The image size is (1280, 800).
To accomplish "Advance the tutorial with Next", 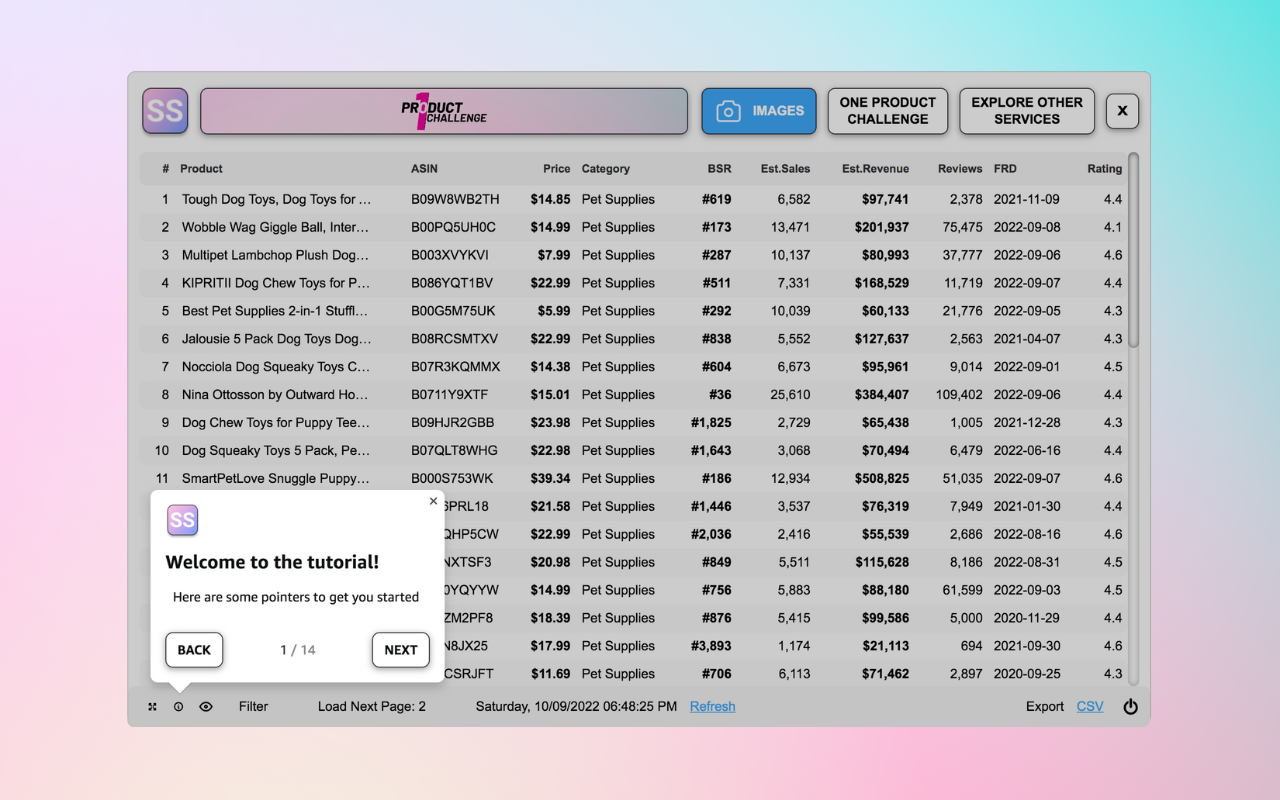I will click(401, 650).
